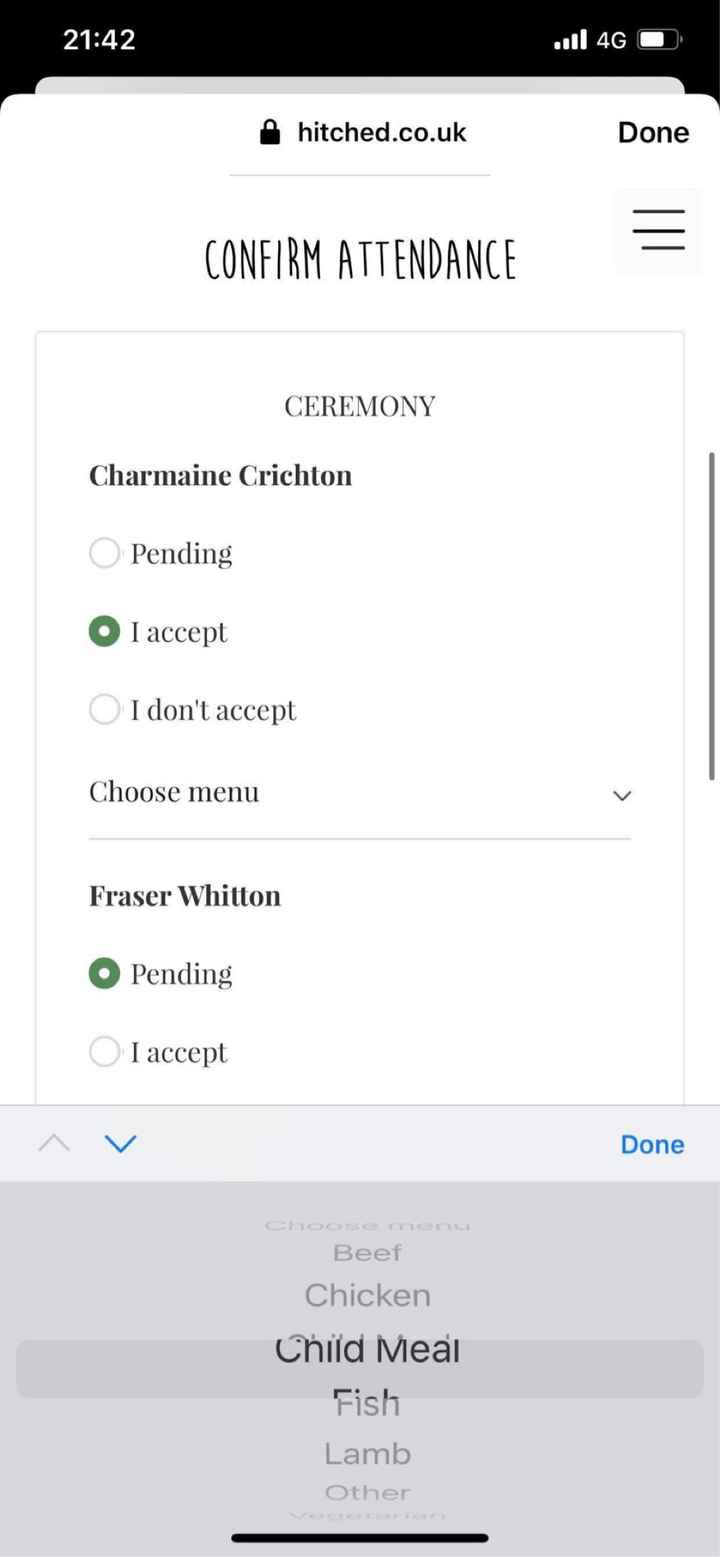This screenshot has width=720, height=1557.
Task: Tap the clock showing 21:42
Action: pos(98,38)
